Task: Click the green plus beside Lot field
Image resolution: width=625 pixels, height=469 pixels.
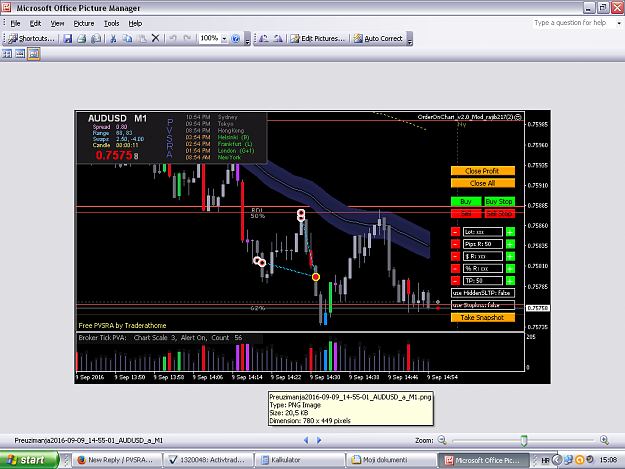Action: [510, 232]
